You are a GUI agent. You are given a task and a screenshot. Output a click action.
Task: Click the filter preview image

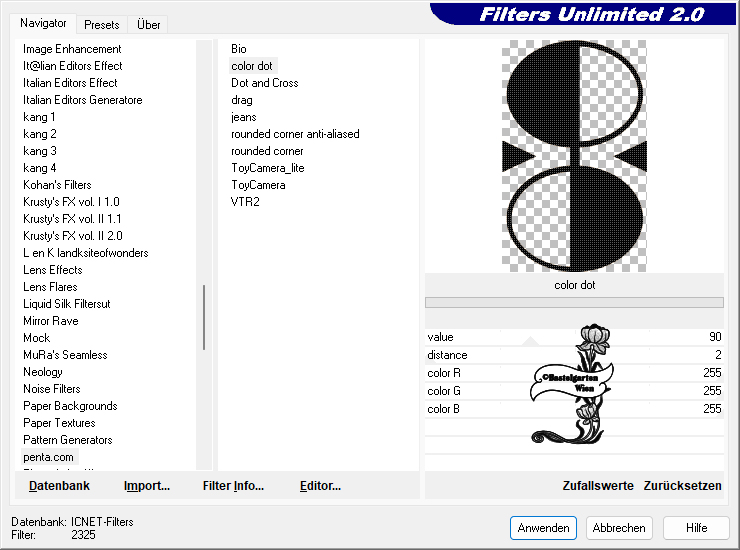pos(574,156)
